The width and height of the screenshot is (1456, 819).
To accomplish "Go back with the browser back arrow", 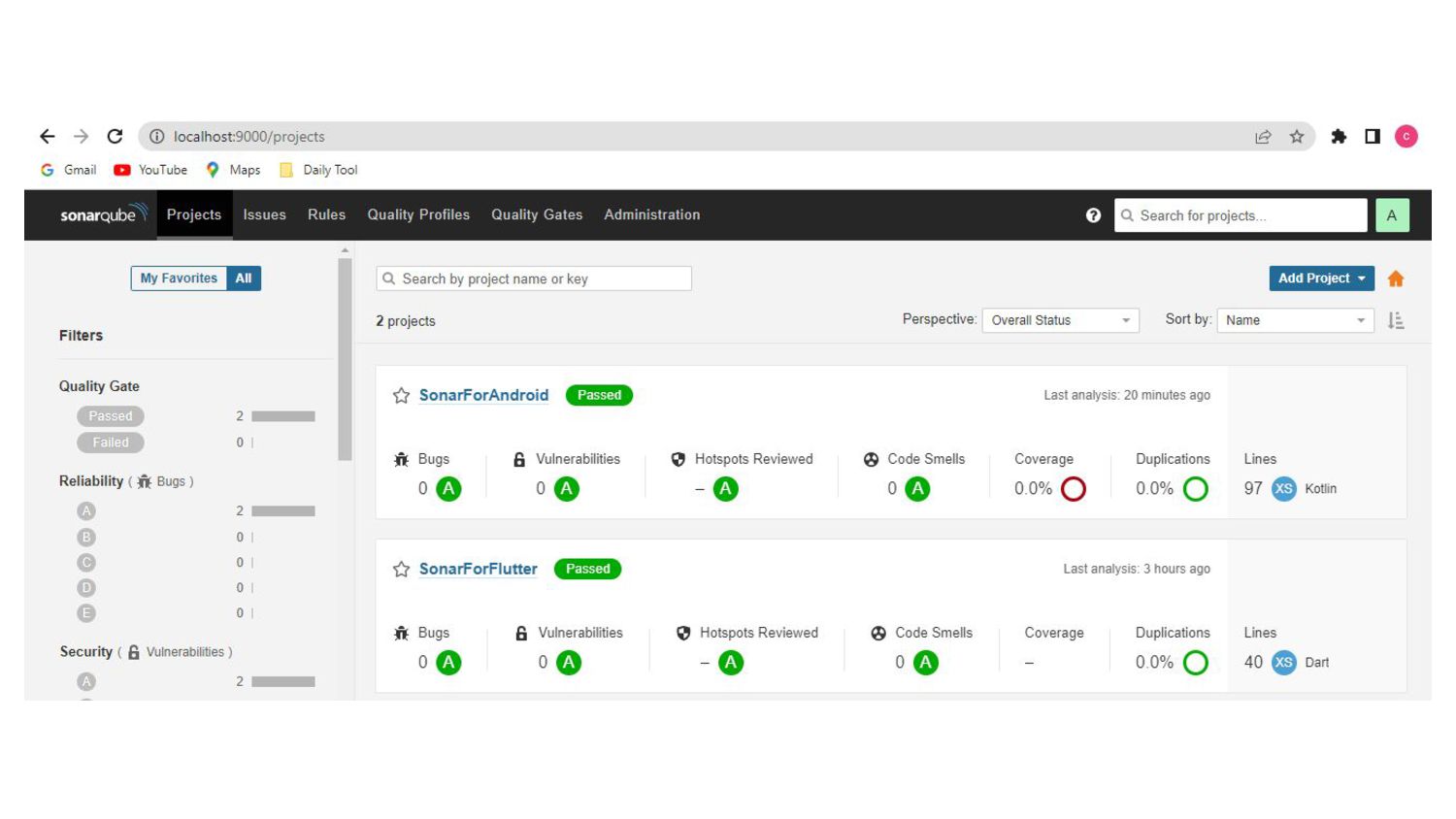I will tap(47, 137).
